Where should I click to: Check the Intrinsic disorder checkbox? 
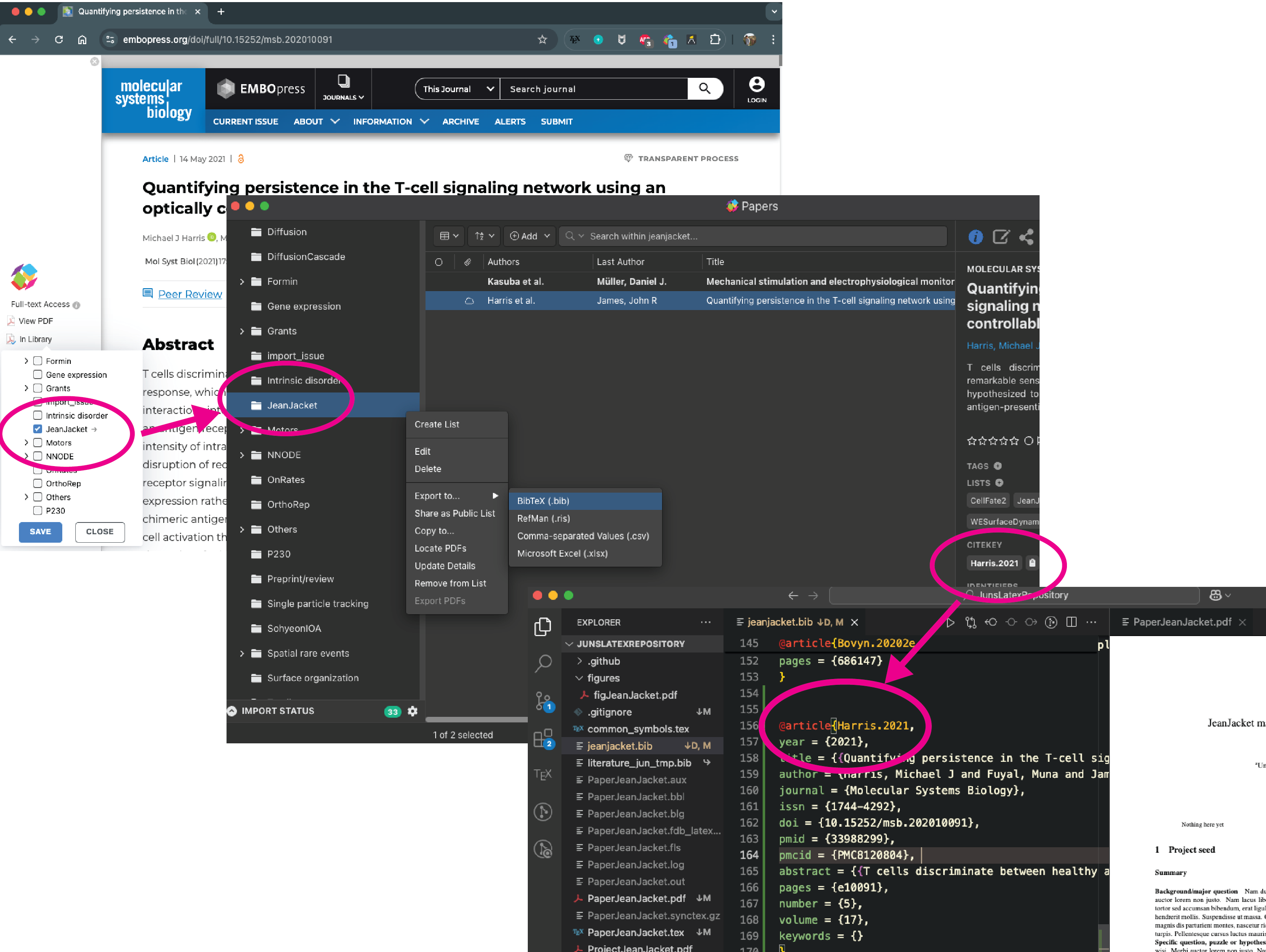[38, 415]
